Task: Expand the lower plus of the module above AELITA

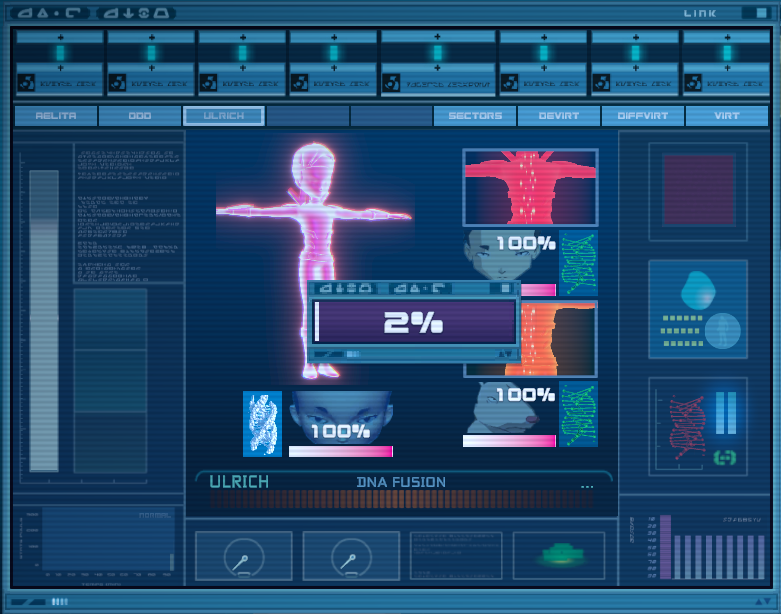Action: pyautogui.click(x=60, y=68)
